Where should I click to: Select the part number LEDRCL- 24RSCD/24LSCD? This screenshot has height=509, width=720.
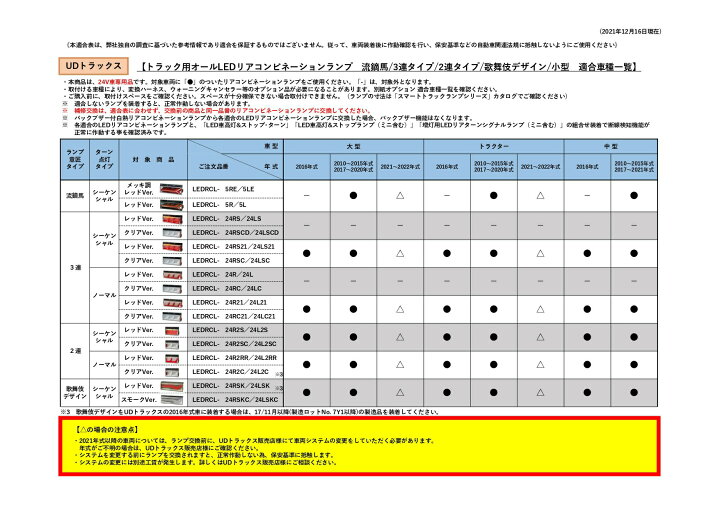click(236, 233)
